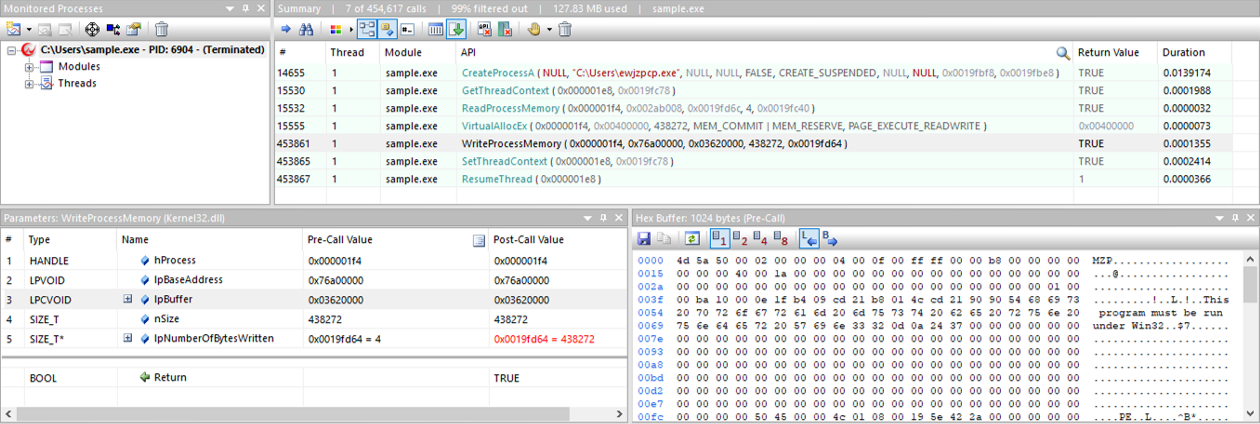The width and height of the screenshot is (1260, 424).
Task: Expand the lpNumberOfBytesWritten parameter
Action: (128, 339)
